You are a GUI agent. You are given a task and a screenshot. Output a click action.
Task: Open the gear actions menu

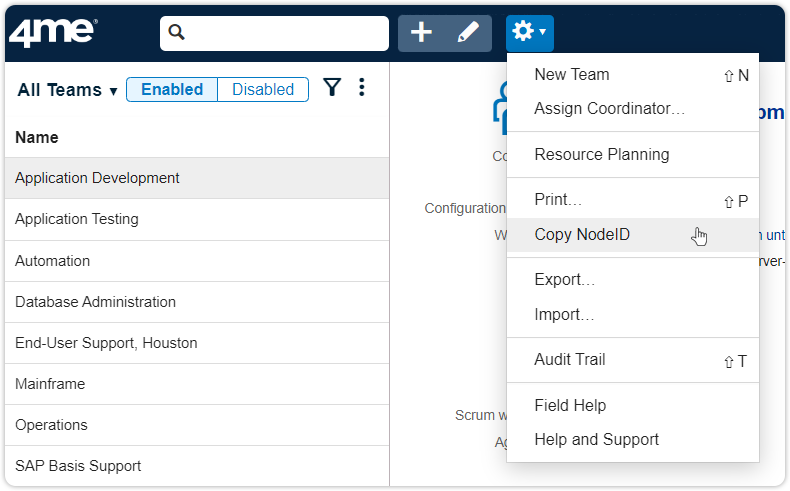coord(529,33)
